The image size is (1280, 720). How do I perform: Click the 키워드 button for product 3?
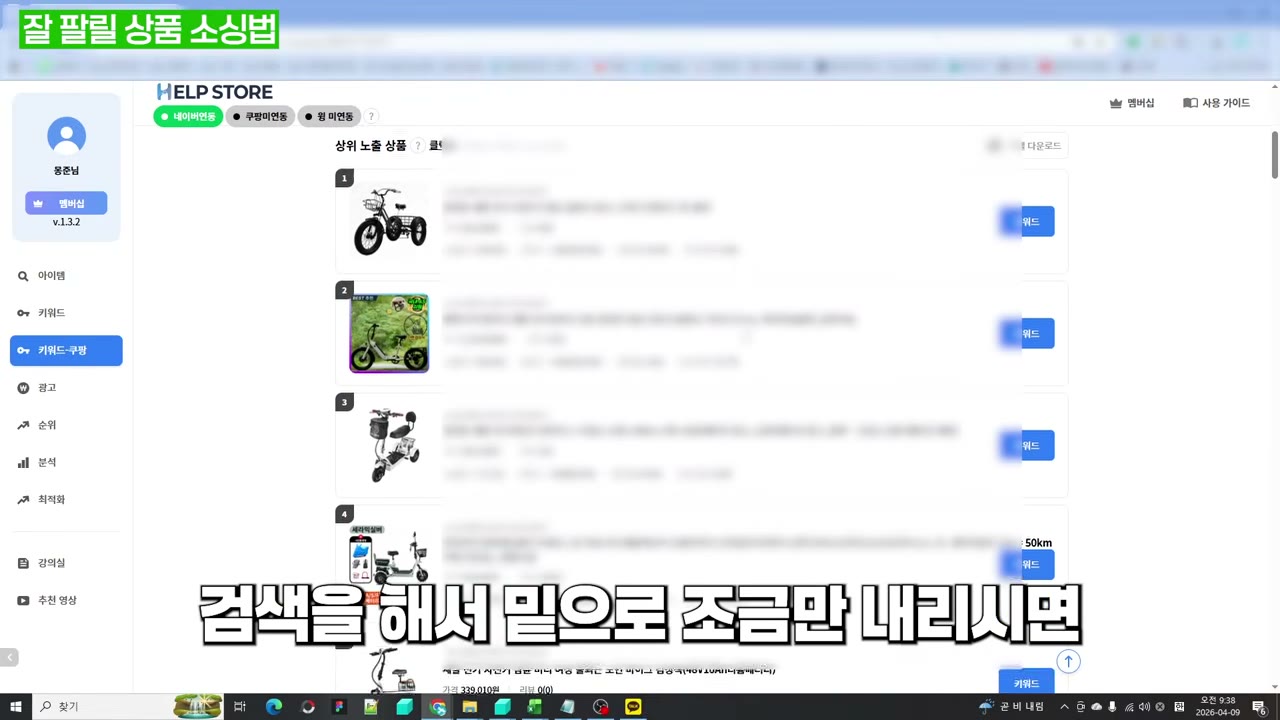point(1027,446)
